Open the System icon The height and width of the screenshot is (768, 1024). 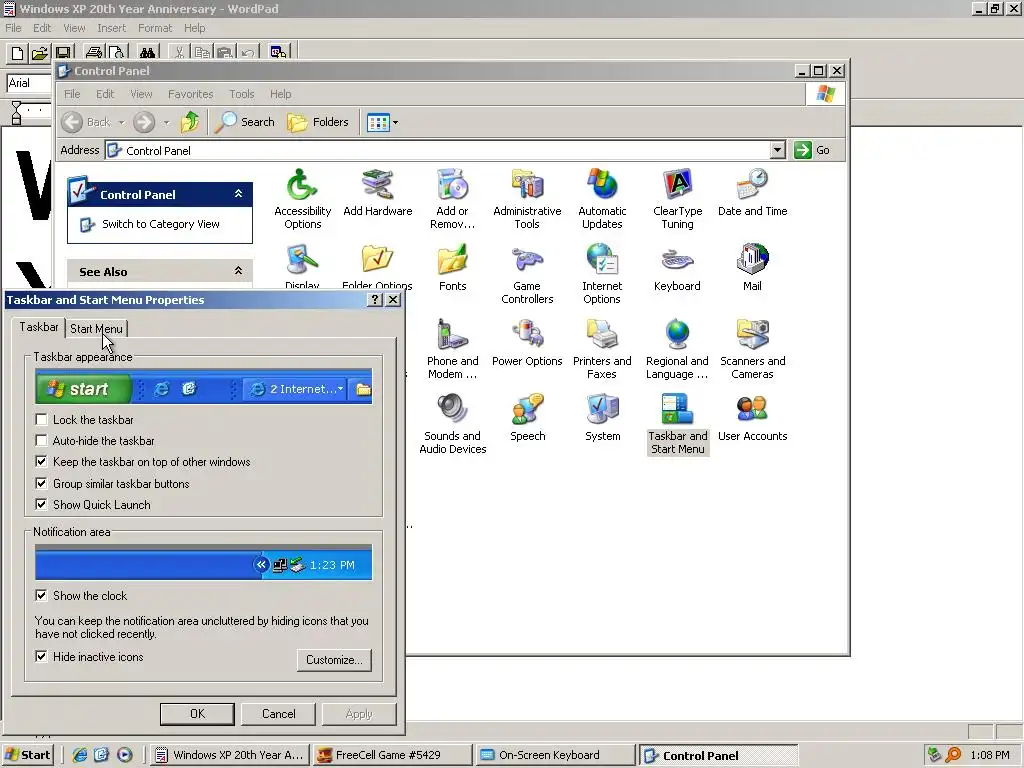click(x=602, y=418)
